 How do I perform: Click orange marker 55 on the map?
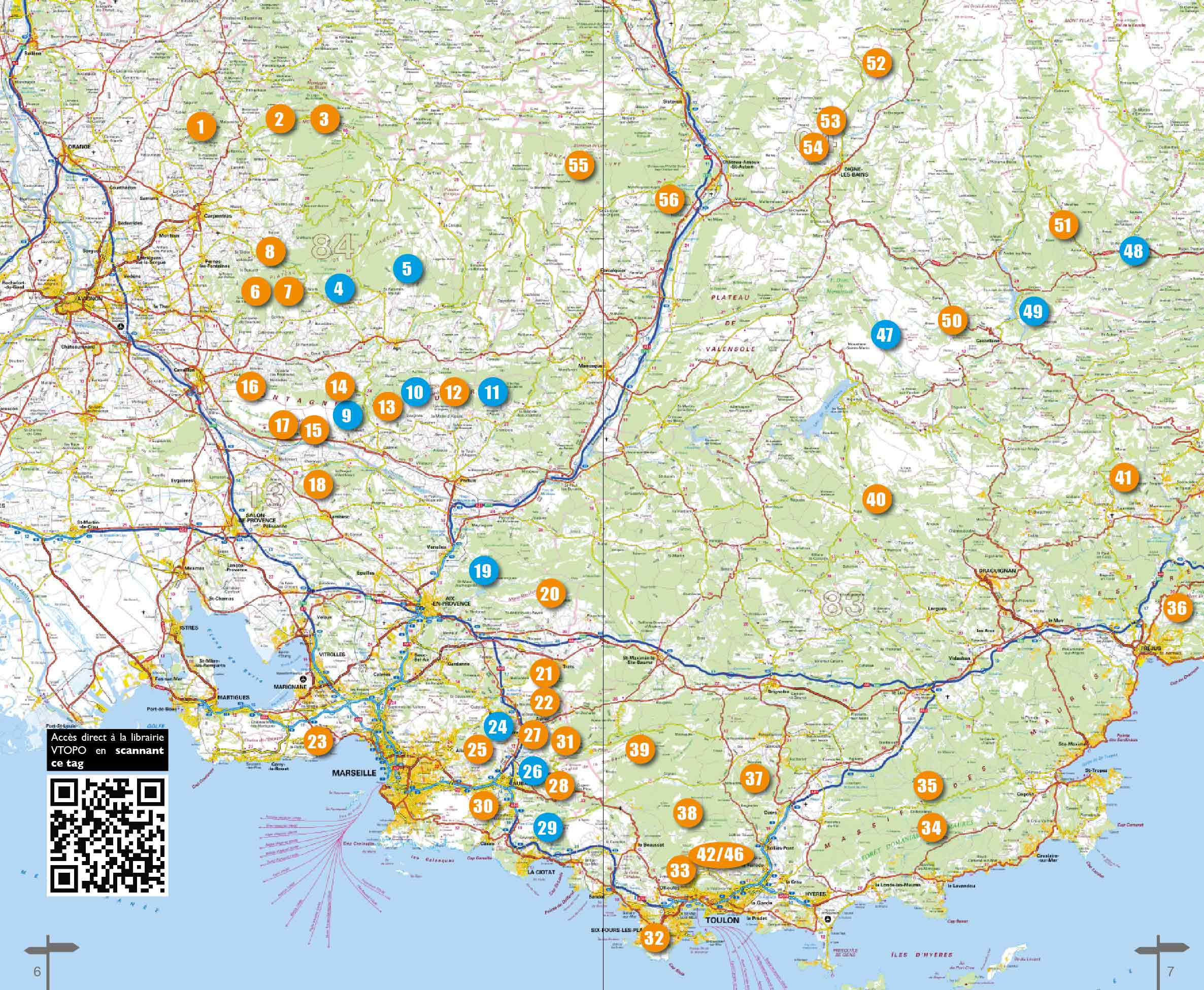tap(578, 166)
